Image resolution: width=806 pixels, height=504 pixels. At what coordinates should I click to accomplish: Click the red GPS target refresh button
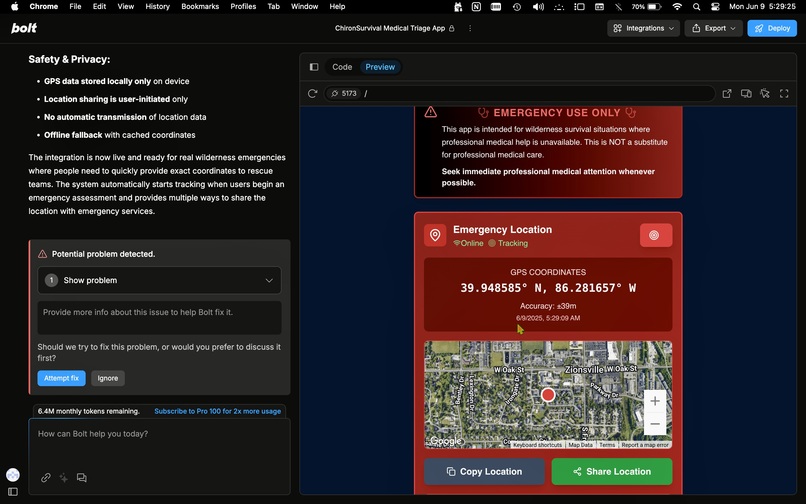click(x=655, y=235)
